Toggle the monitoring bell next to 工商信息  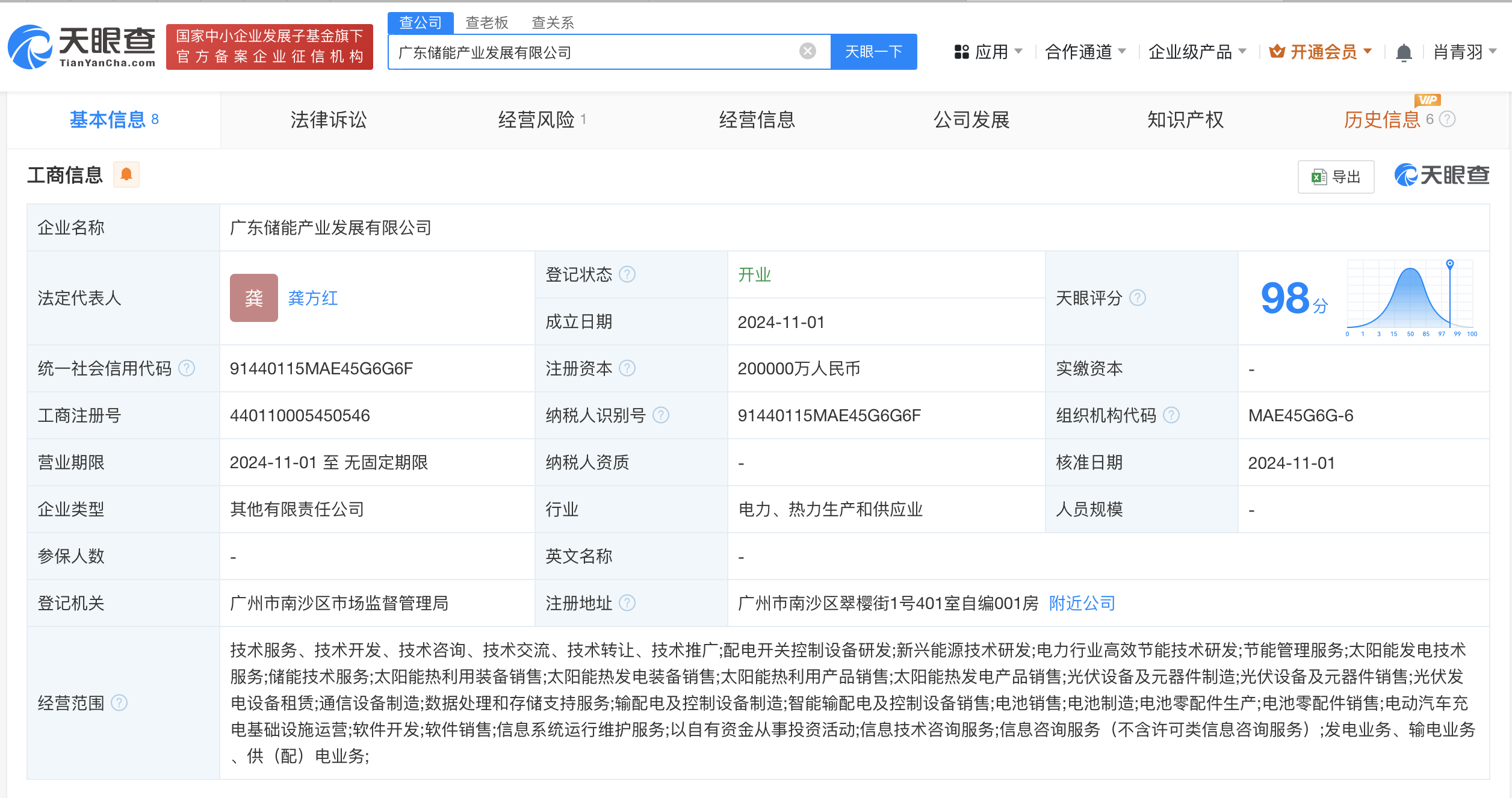coord(126,175)
